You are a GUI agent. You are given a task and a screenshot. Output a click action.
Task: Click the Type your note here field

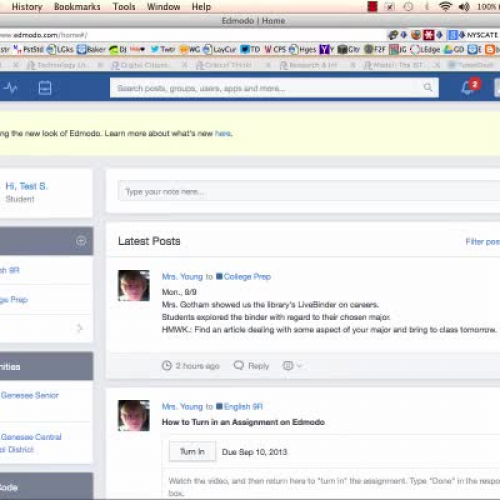click(x=308, y=191)
